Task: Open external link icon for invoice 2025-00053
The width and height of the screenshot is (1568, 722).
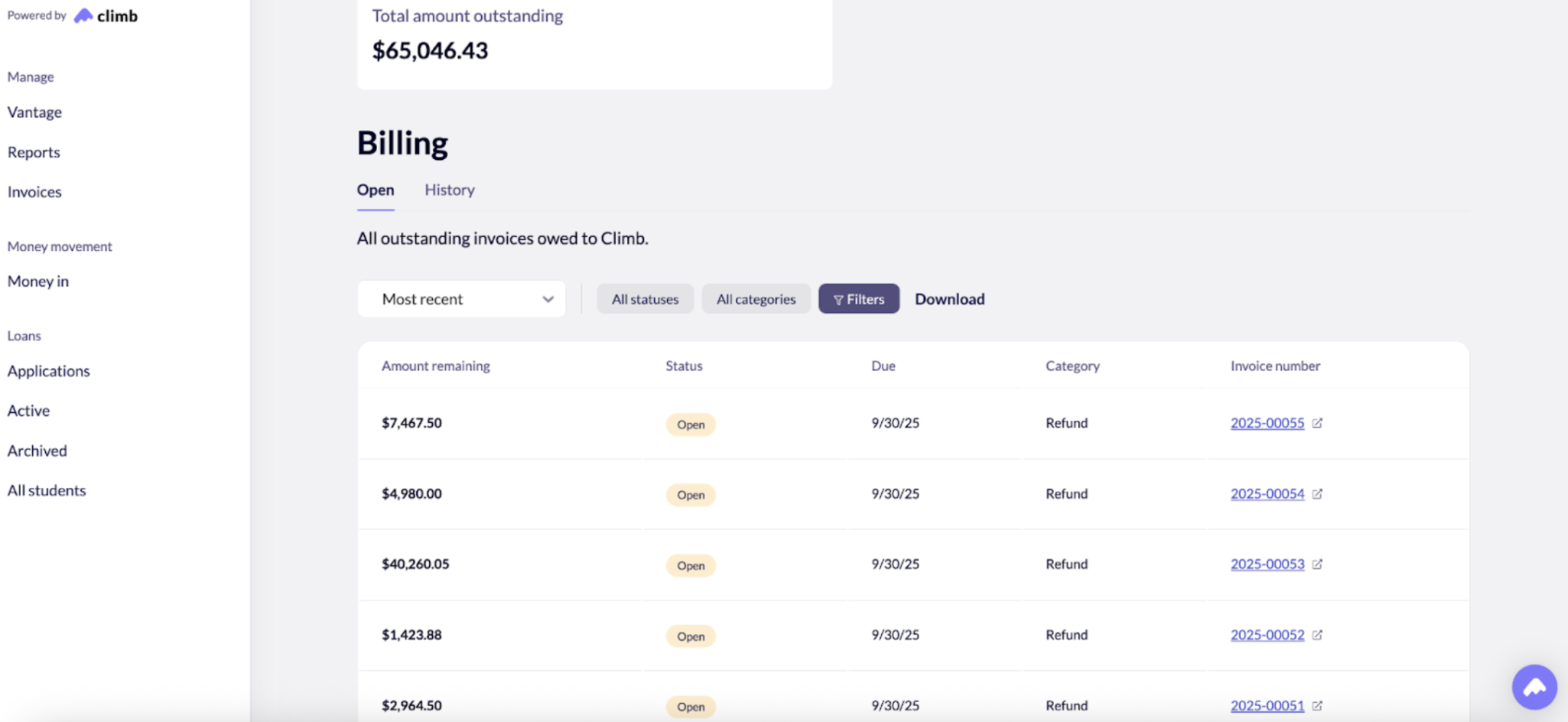Action: coord(1317,564)
